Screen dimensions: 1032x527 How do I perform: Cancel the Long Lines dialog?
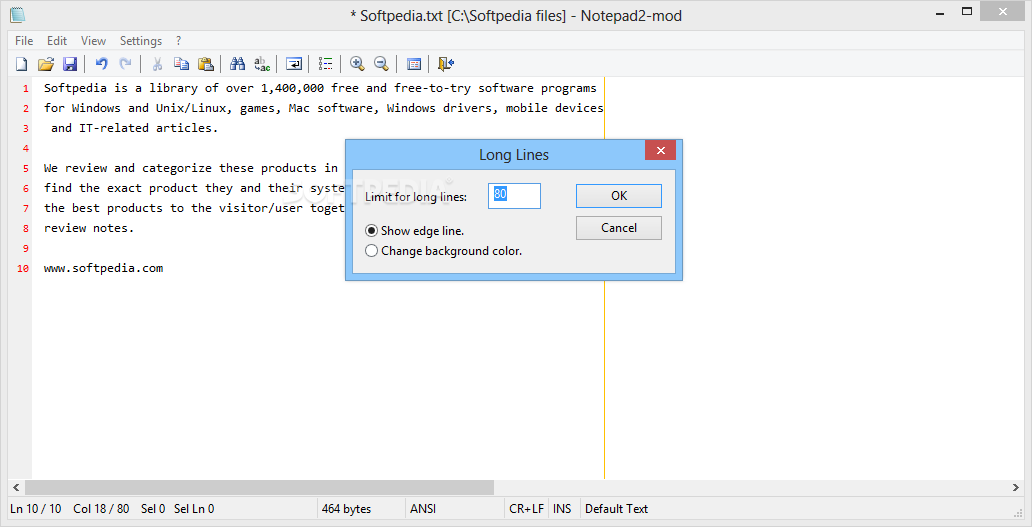pos(619,228)
